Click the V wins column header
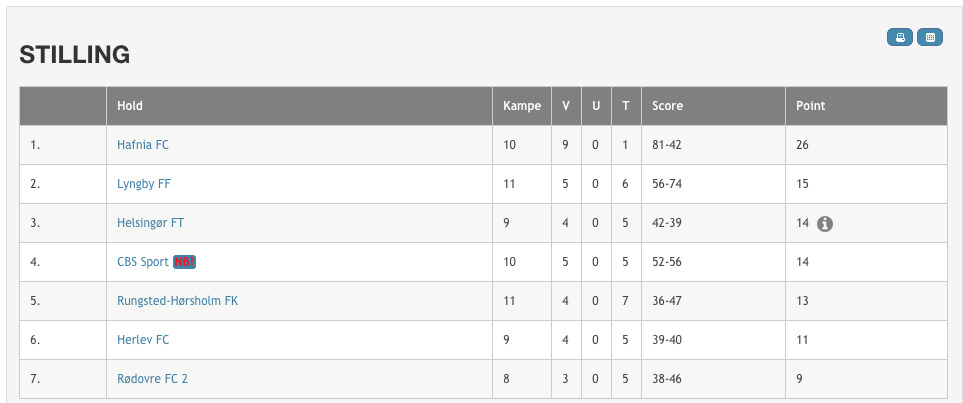963x403 pixels. click(566, 106)
